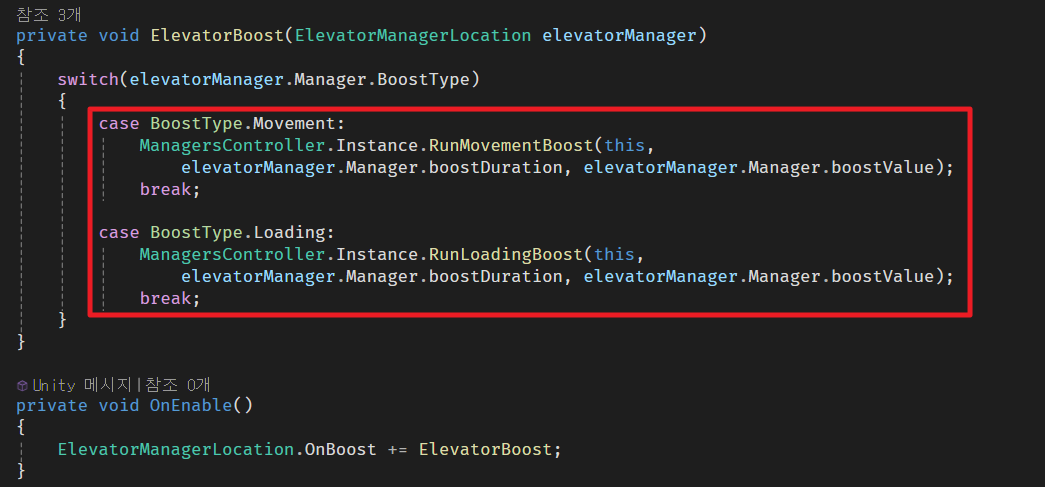Click Loading in case BoostType.Loading

coord(289,233)
